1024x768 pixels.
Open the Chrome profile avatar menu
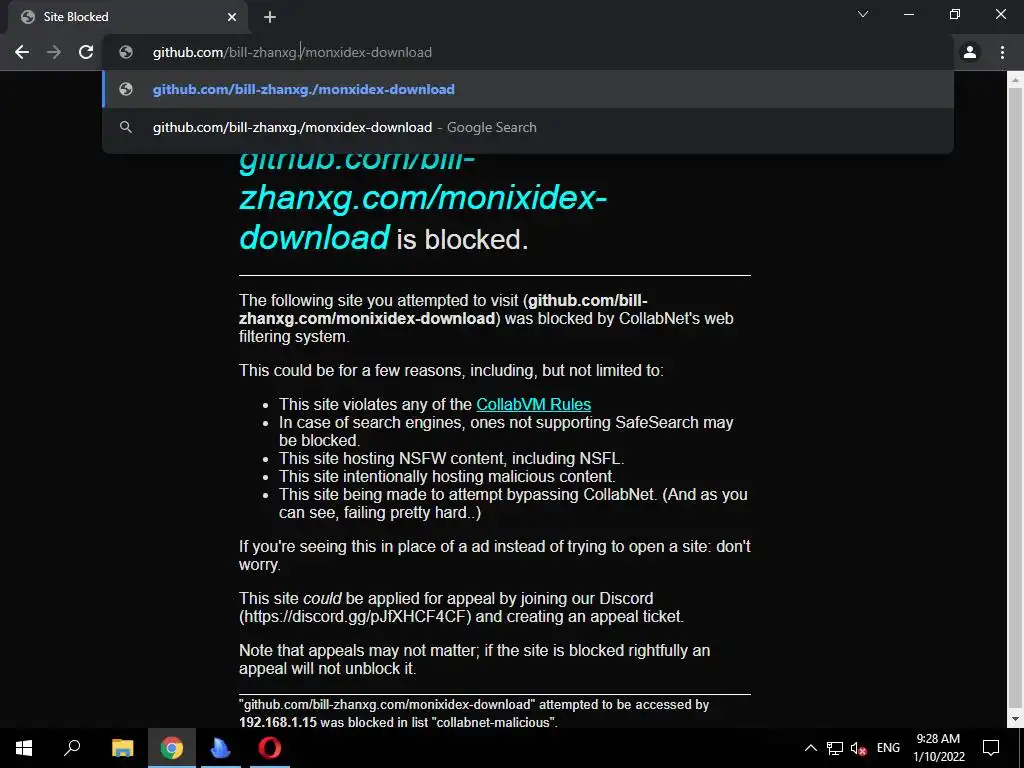[970, 52]
